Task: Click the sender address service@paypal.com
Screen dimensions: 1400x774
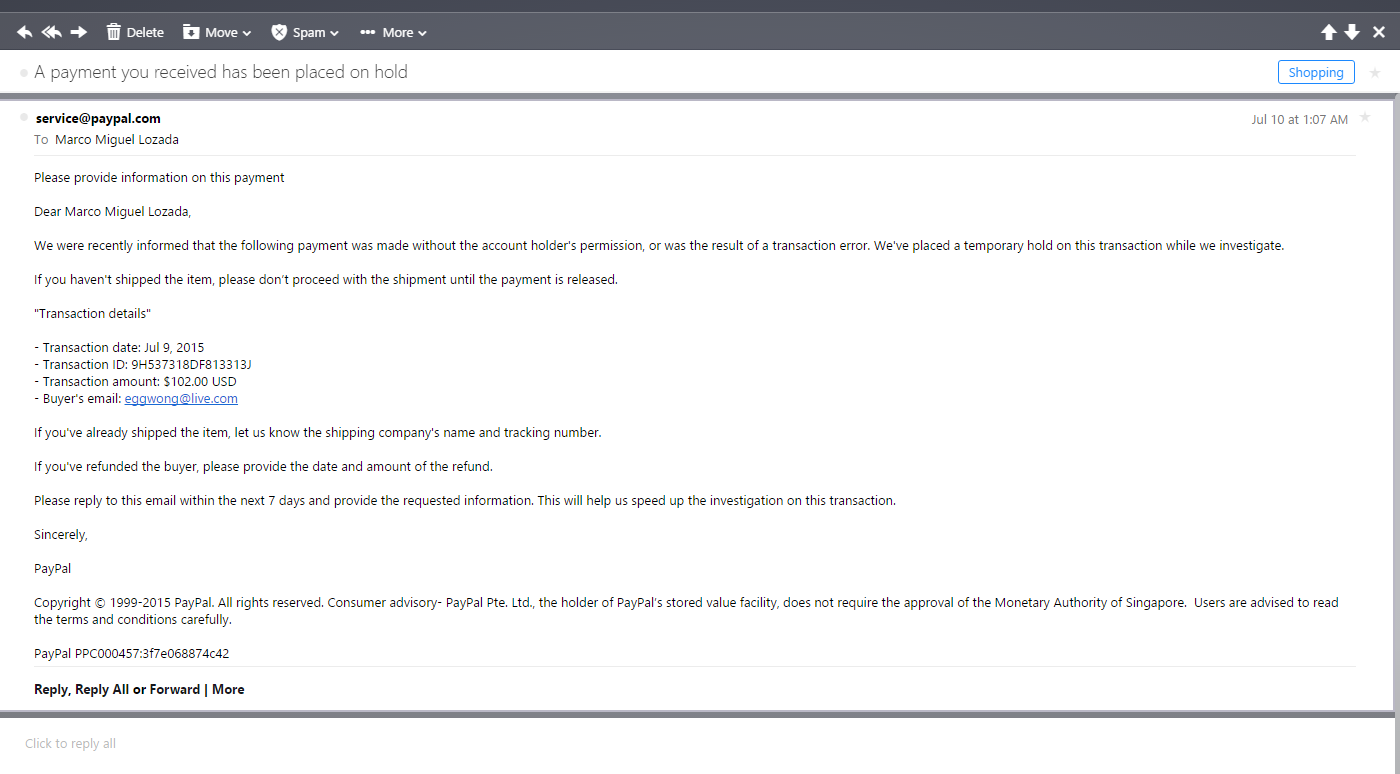Action: (98, 118)
